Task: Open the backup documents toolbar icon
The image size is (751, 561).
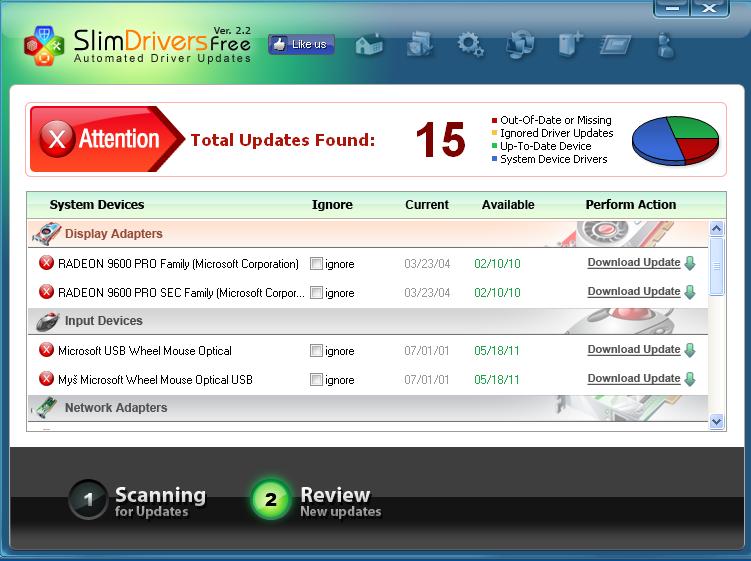Action: point(420,45)
